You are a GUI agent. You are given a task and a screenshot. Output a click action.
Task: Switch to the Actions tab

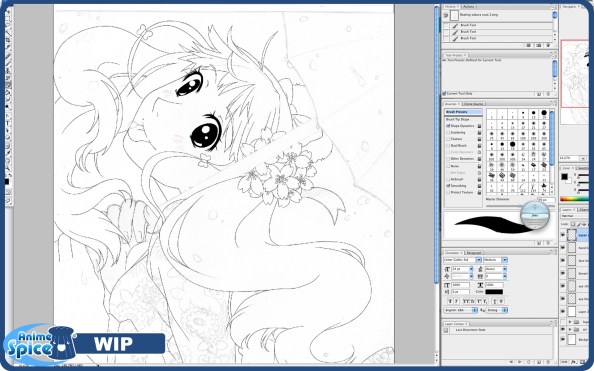469,7
